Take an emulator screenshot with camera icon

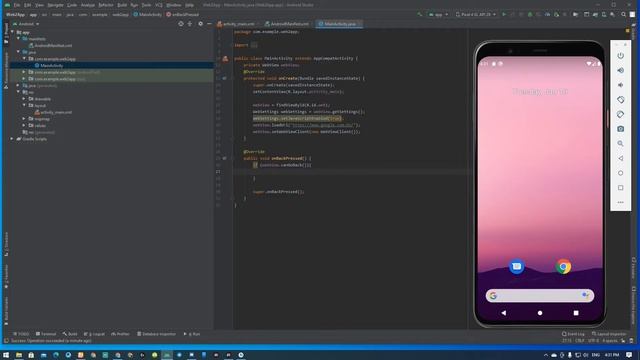pyautogui.click(x=620, y=129)
